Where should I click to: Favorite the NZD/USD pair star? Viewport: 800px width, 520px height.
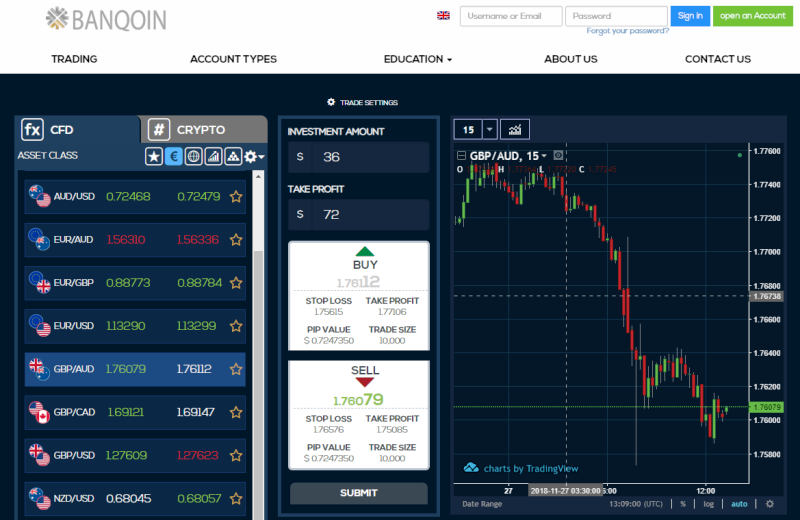236,498
